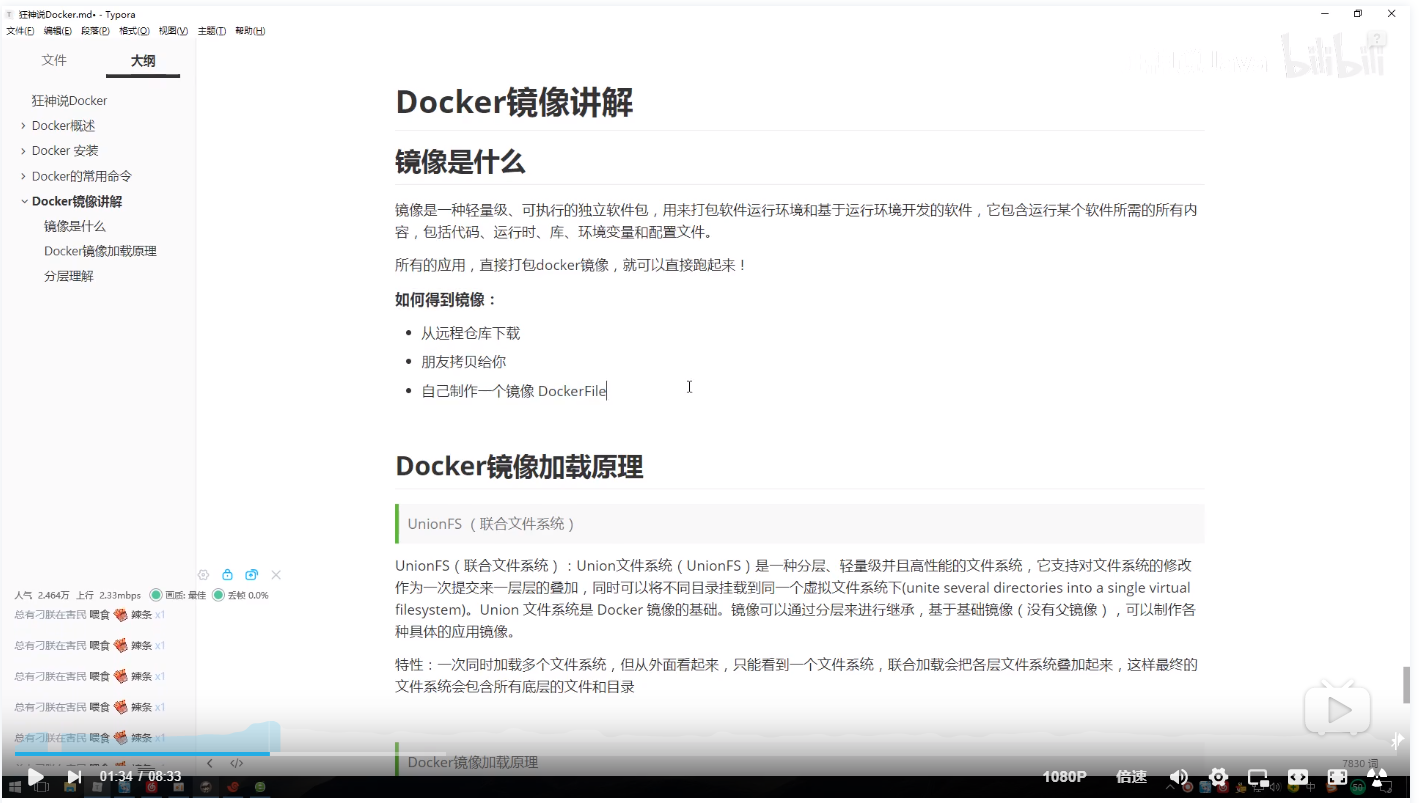Collapse the Docker镜像讲解 outline chevron
The width and height of the screenshot is (1419, 803).
23,201
